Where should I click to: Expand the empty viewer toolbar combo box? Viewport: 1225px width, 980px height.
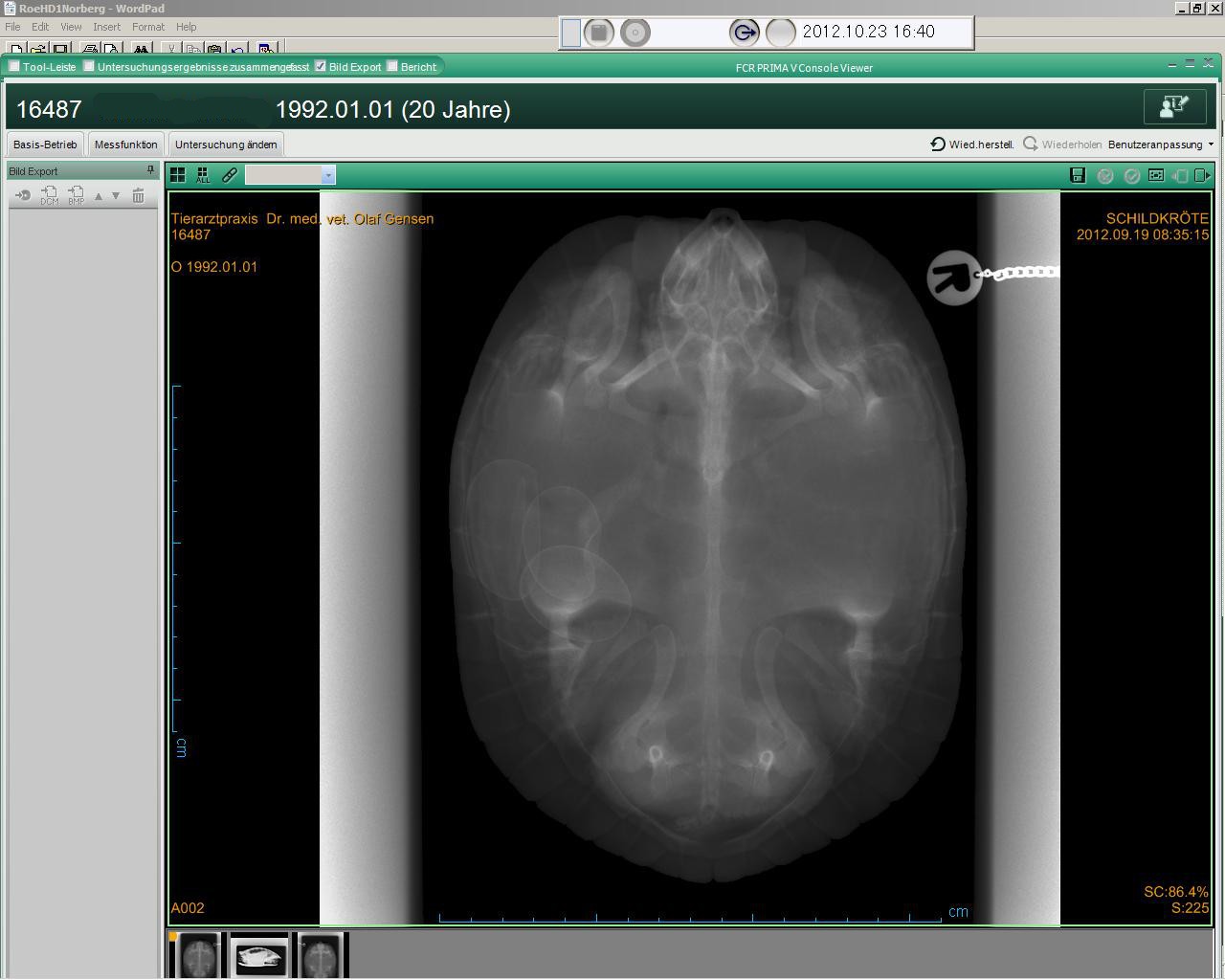pos(328,175)
